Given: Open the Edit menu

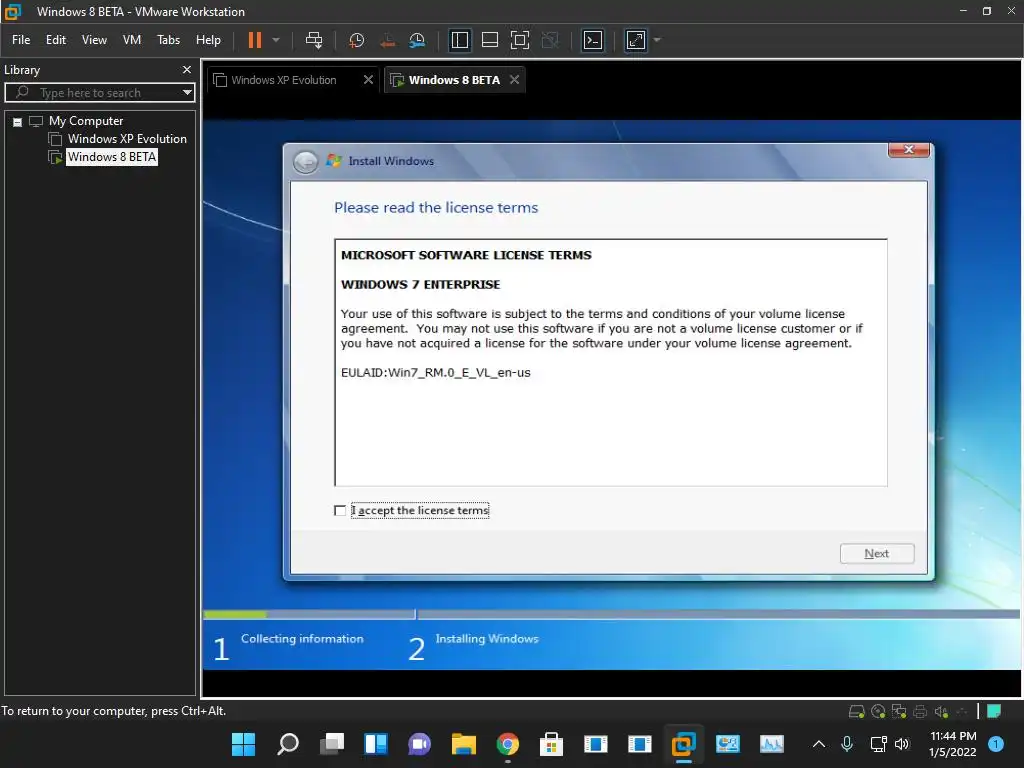Looking at the screenshot, I should pyautogui.click(x=56, y=40).
